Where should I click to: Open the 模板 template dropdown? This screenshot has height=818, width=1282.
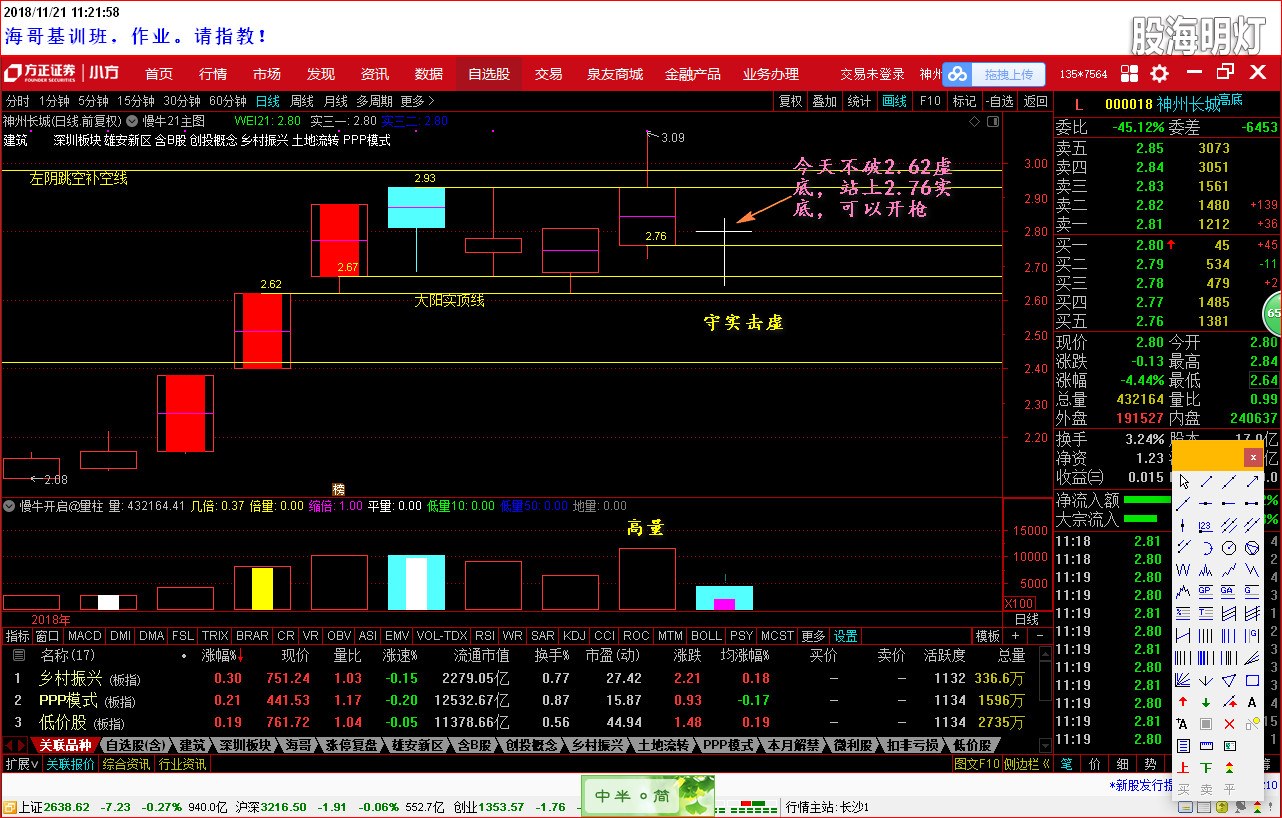point(987,636)
